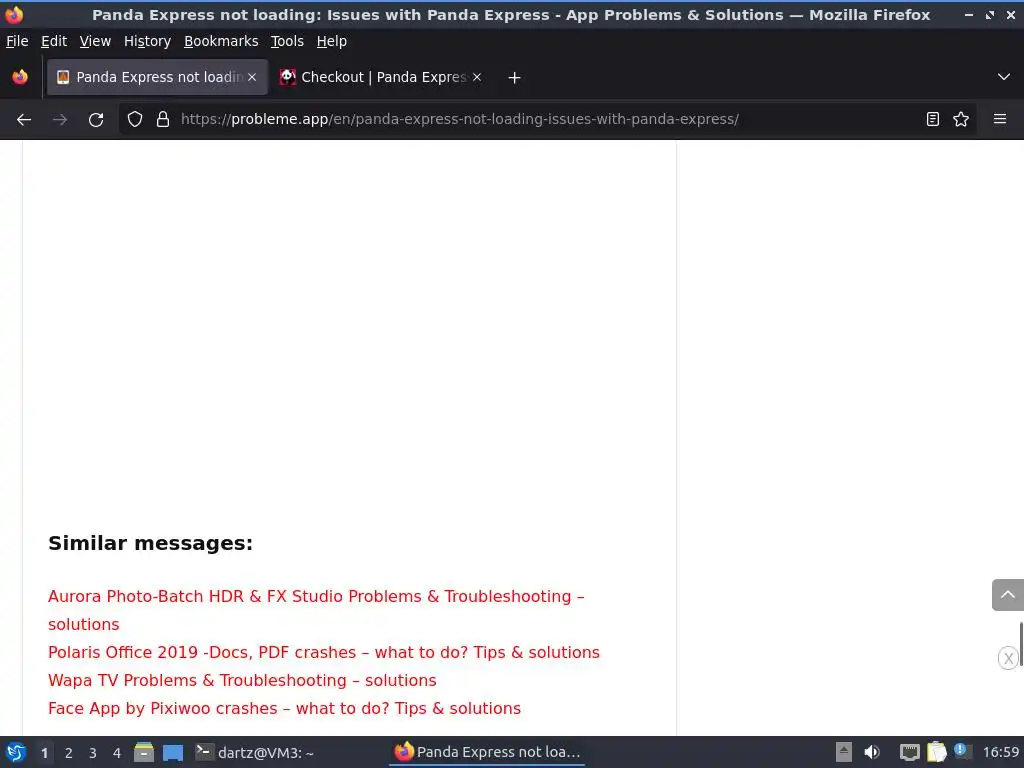Open Aurora Photo-Batch HDR & FX Studio link
1024x768 pixels.
[316, 610]
